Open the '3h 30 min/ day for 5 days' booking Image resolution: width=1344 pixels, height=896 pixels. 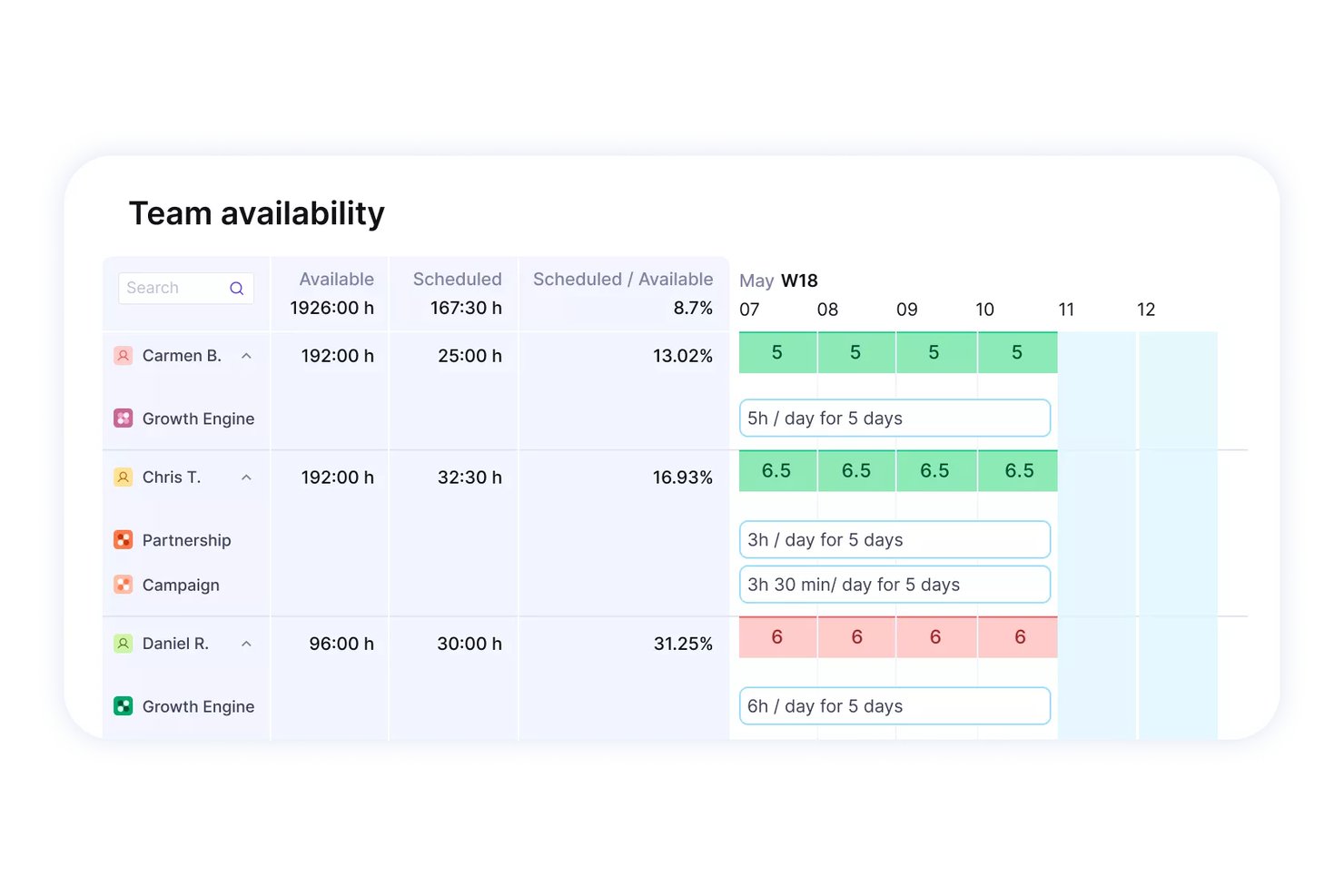pyautogui.click(x=894, y=585)
